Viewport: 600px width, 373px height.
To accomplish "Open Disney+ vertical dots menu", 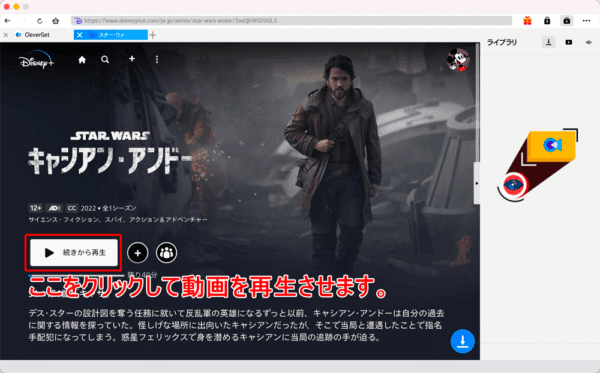I will pos(157,59).
